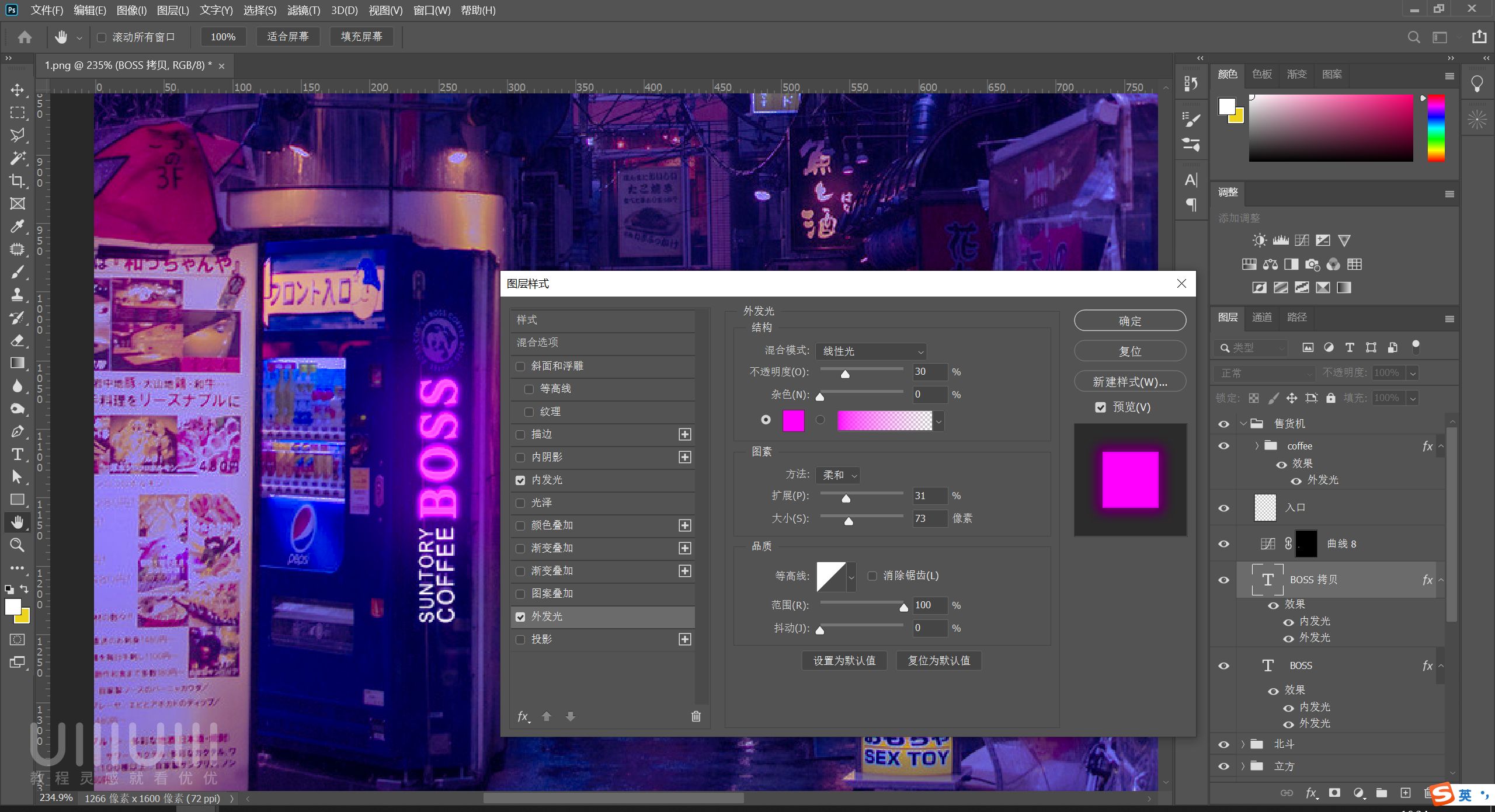Click the share icon at top right

tap(1479, 37)
